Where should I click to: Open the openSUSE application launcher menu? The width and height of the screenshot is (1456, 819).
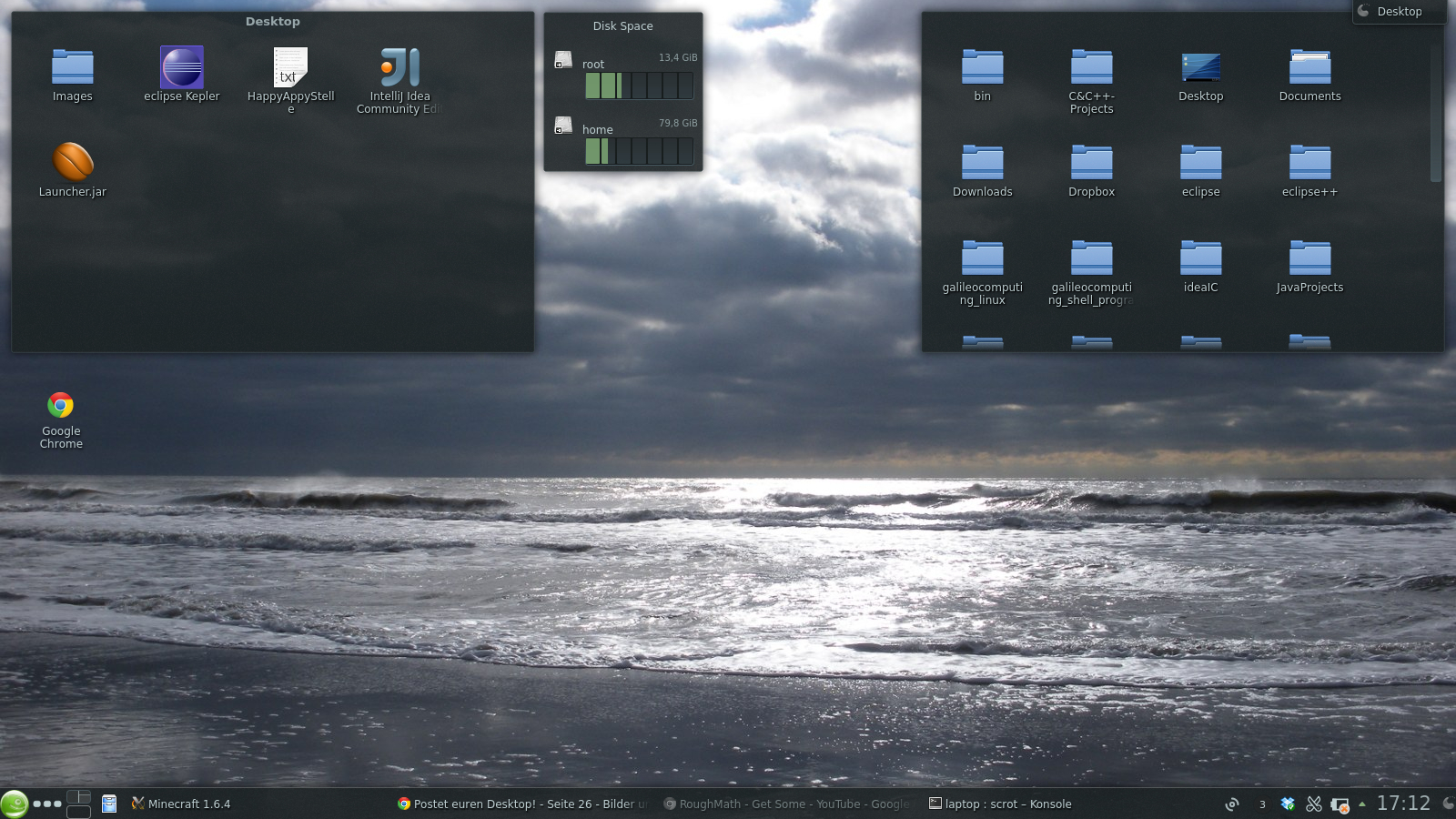click(x=14, y=804)
